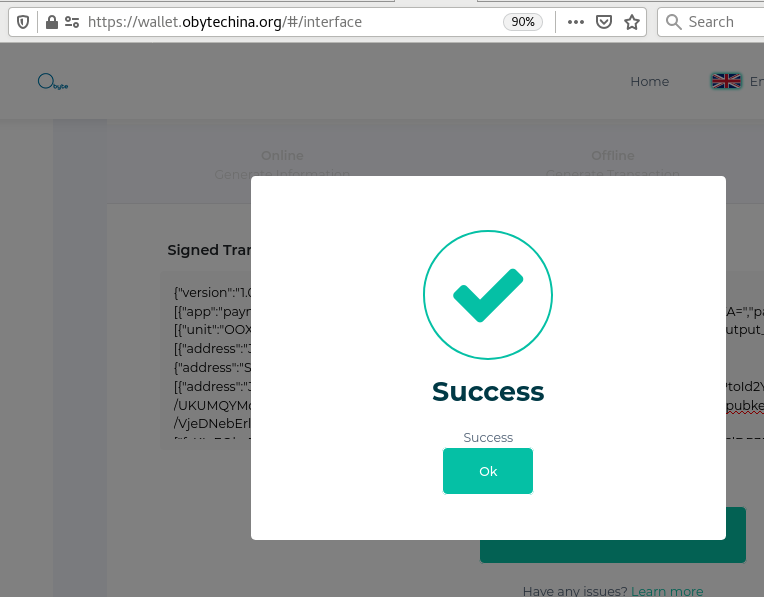Click the large Success heading
Viewport: 764px width, 597px height.
point(488,391)
